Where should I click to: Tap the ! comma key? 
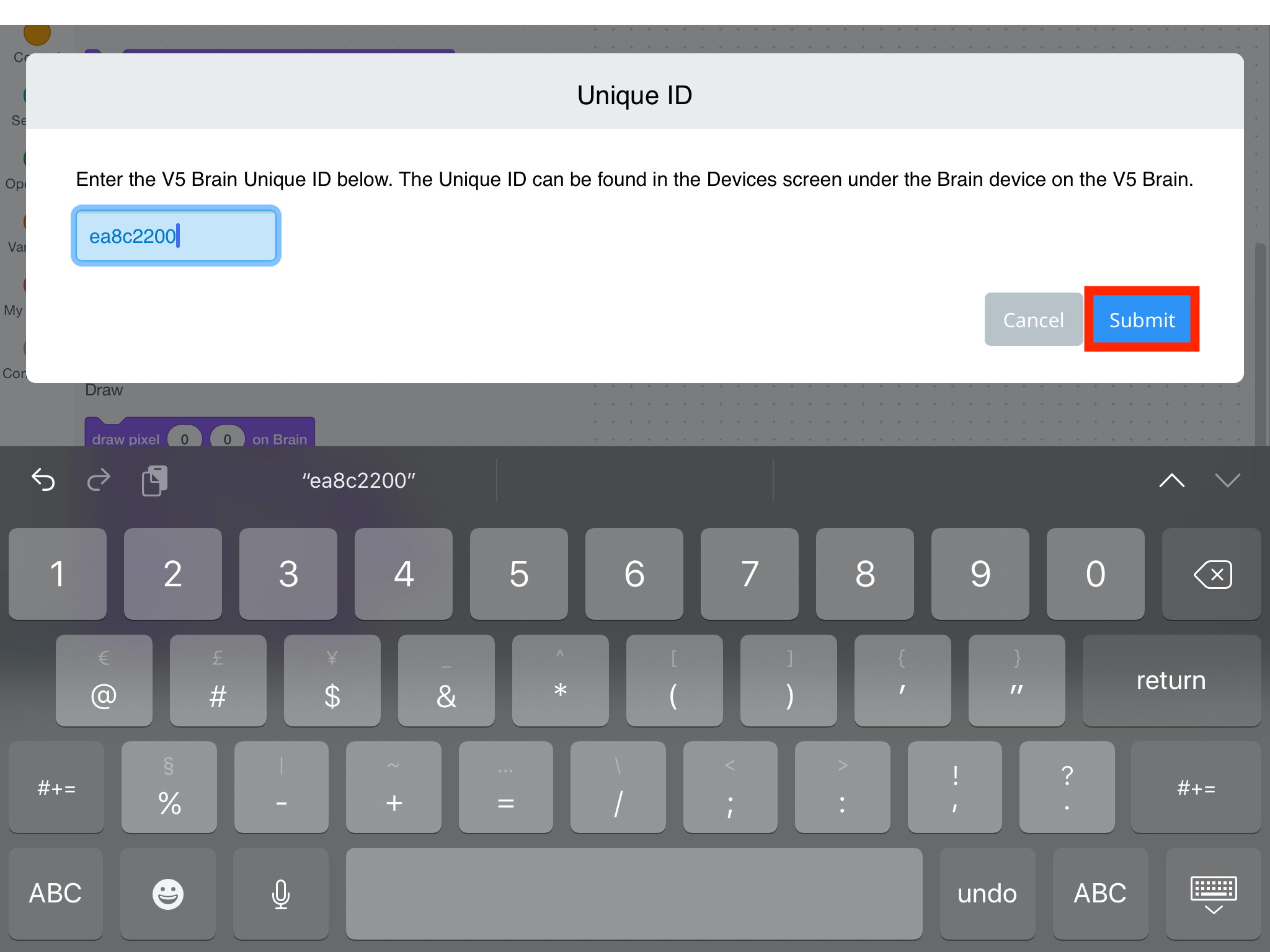click(x=955, y=787)
